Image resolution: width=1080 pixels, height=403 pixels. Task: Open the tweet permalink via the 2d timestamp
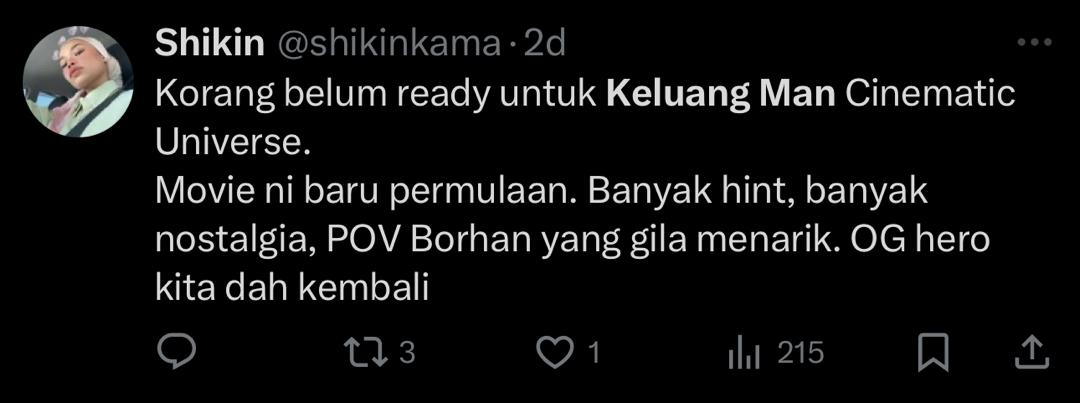(x=545, y=45)
